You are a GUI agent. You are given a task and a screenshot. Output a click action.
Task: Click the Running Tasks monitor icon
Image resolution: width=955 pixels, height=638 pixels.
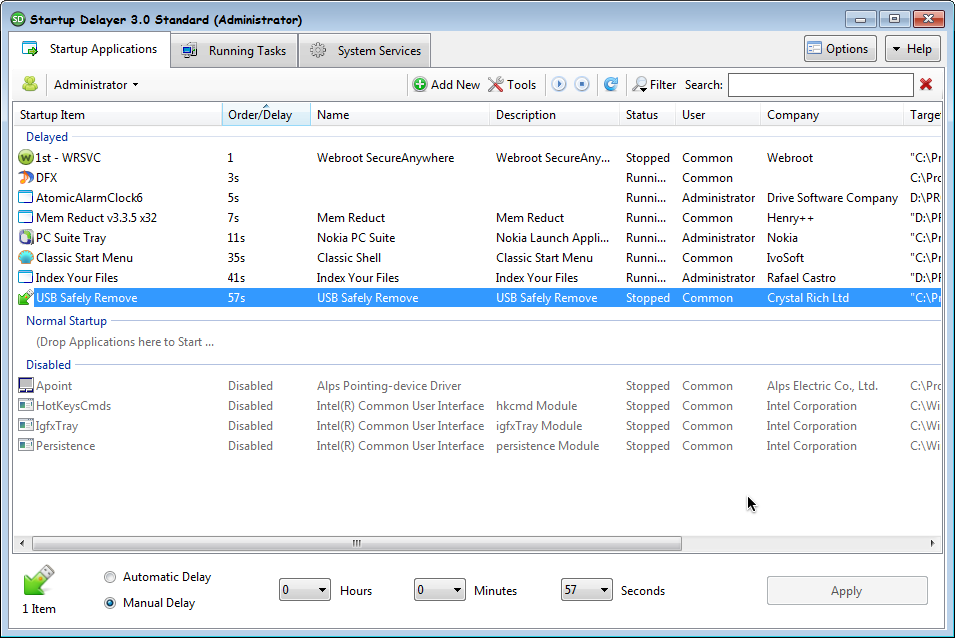pyautogui.click(x=189, y=51)
